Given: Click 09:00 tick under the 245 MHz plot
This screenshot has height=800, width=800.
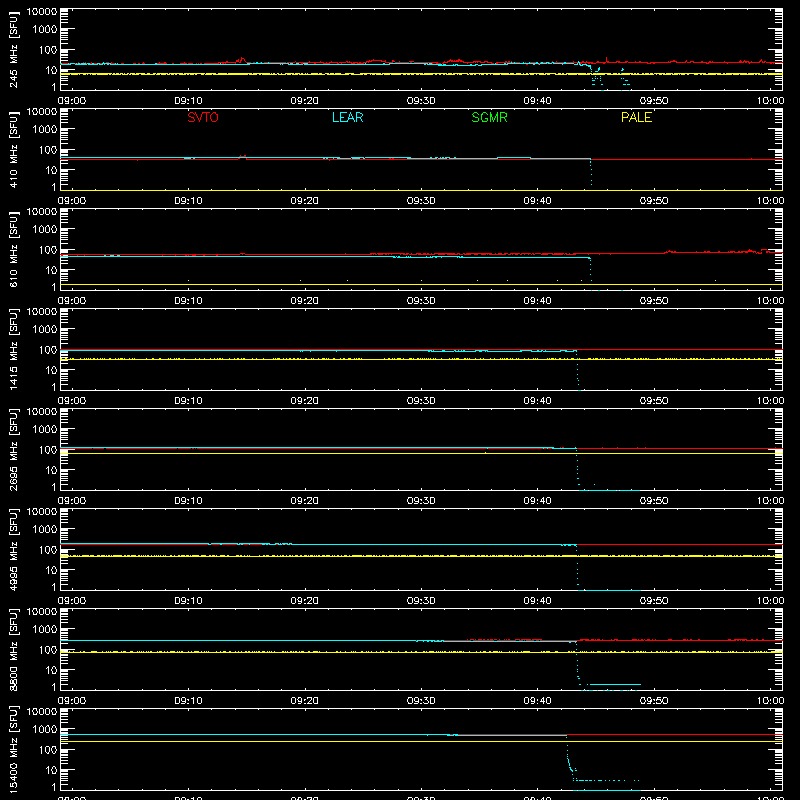Looking at the screenshot, I should point(72,101).
